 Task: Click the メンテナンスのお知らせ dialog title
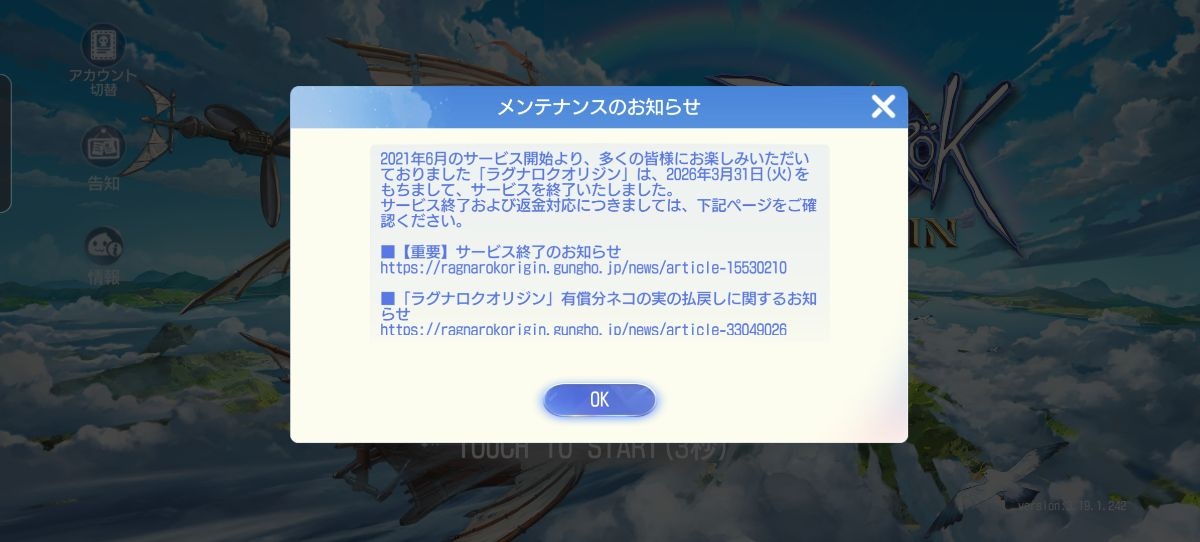598,107
